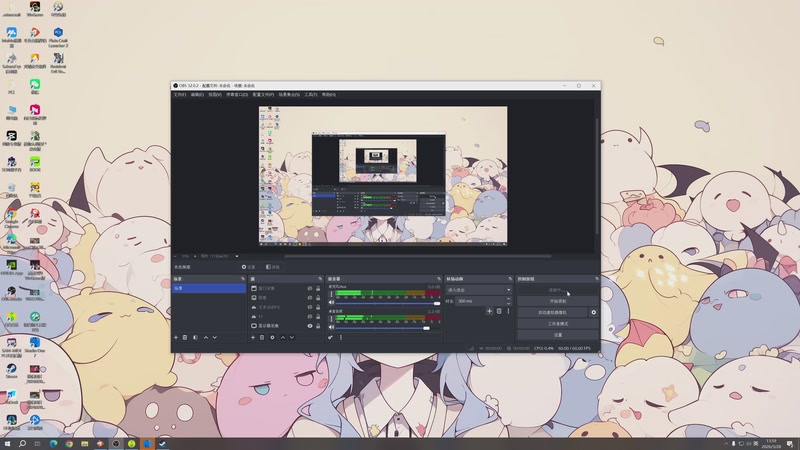Open virtual camera settings gear icon
The image size is (800, 450).
click(x=593, y=312)
